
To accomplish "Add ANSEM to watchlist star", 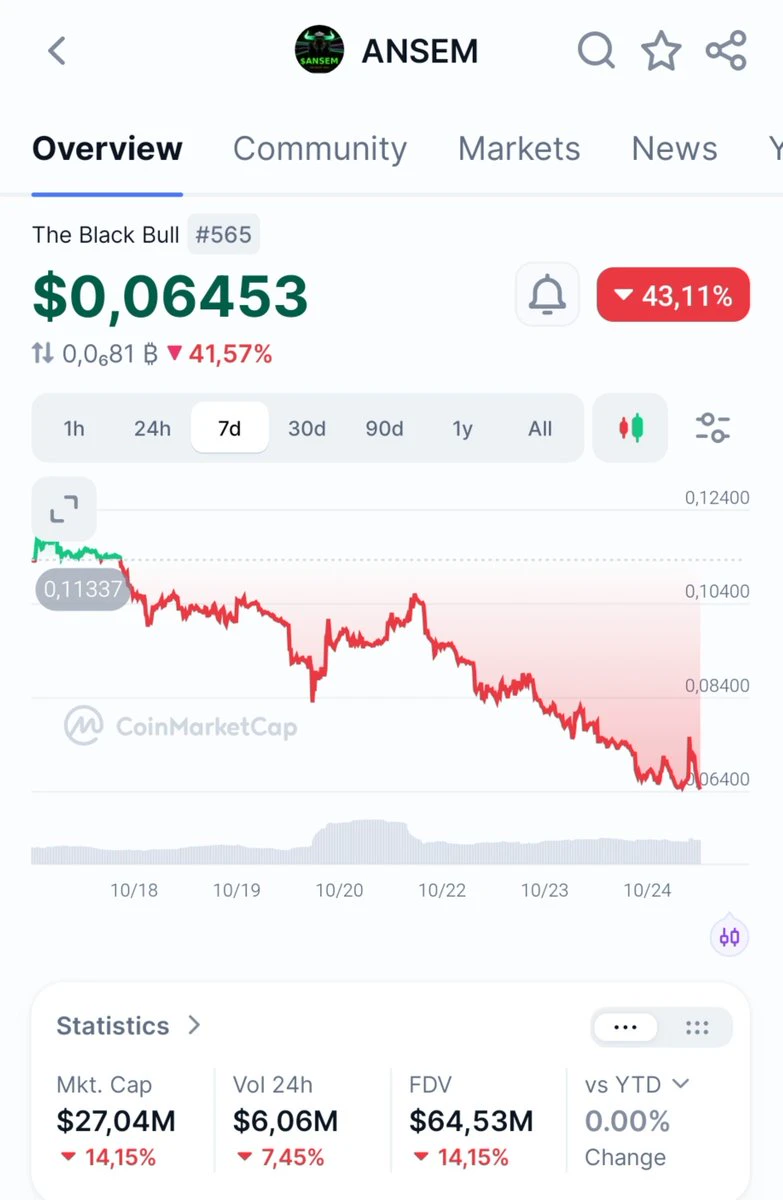I will (x=661, y=50).
